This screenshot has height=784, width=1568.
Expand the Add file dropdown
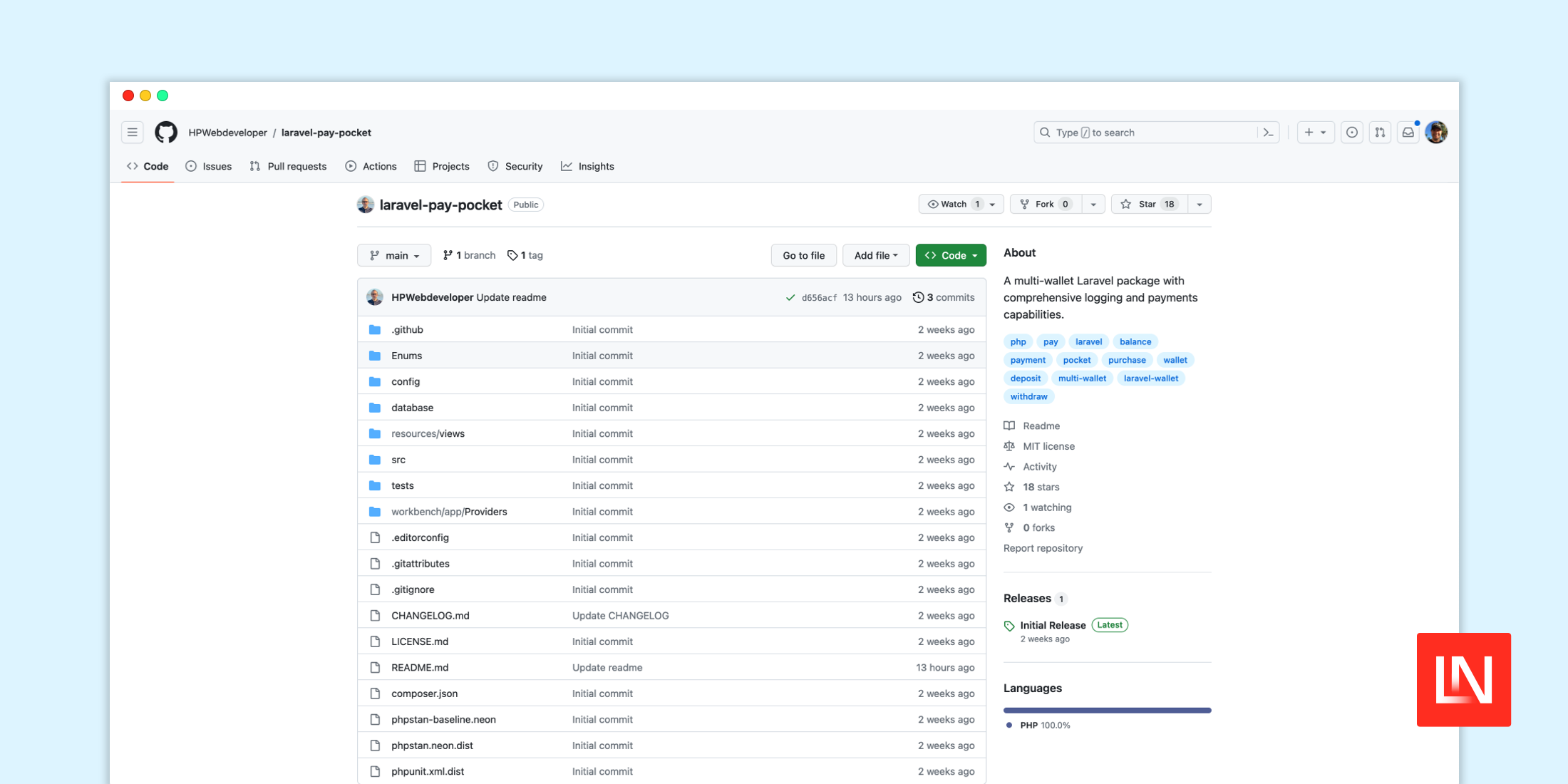pyautogui.click(x=876, y=255)
